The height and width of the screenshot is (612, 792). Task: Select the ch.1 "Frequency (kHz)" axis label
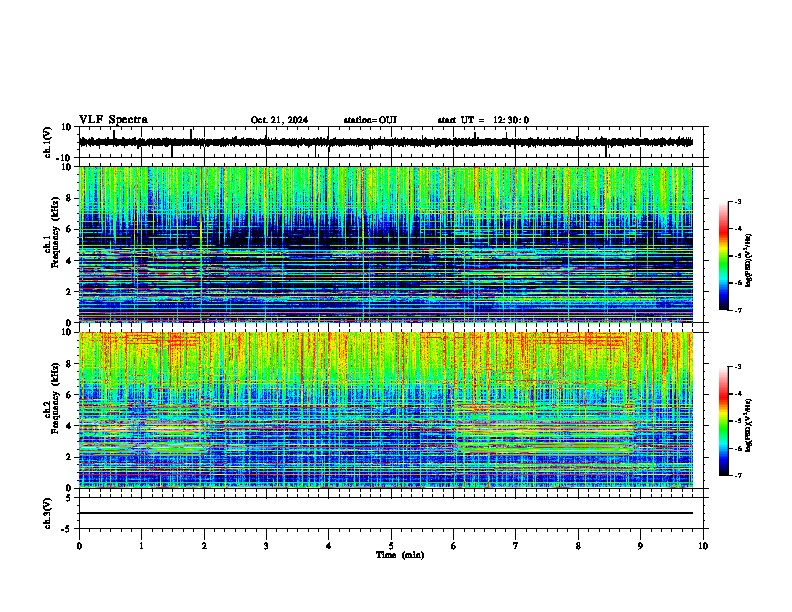55,232
